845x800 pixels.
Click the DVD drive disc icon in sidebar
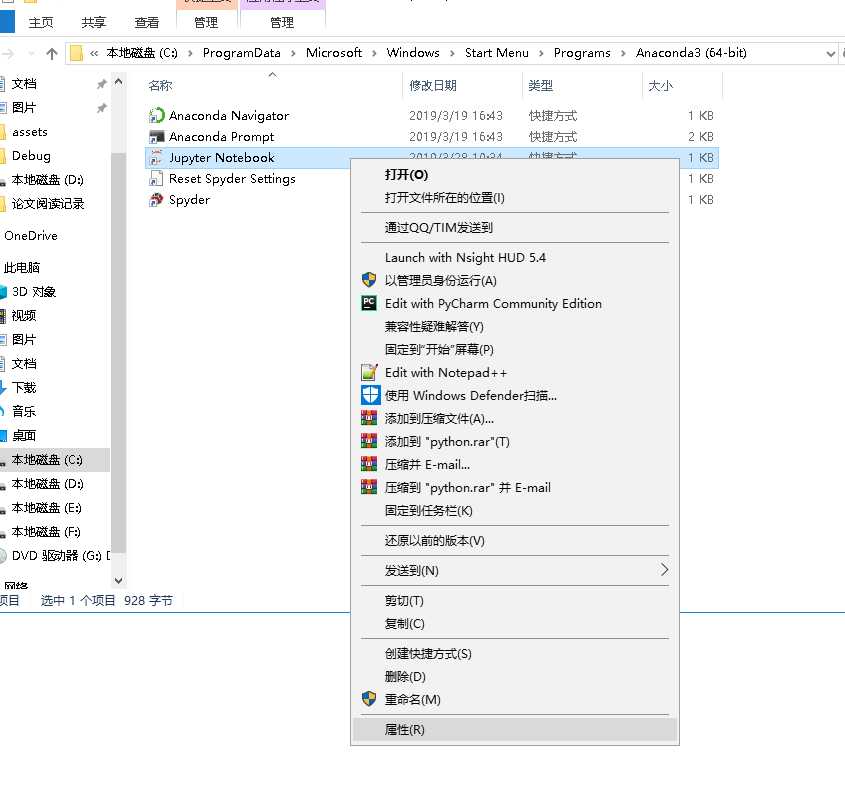[x=3, y=555]
